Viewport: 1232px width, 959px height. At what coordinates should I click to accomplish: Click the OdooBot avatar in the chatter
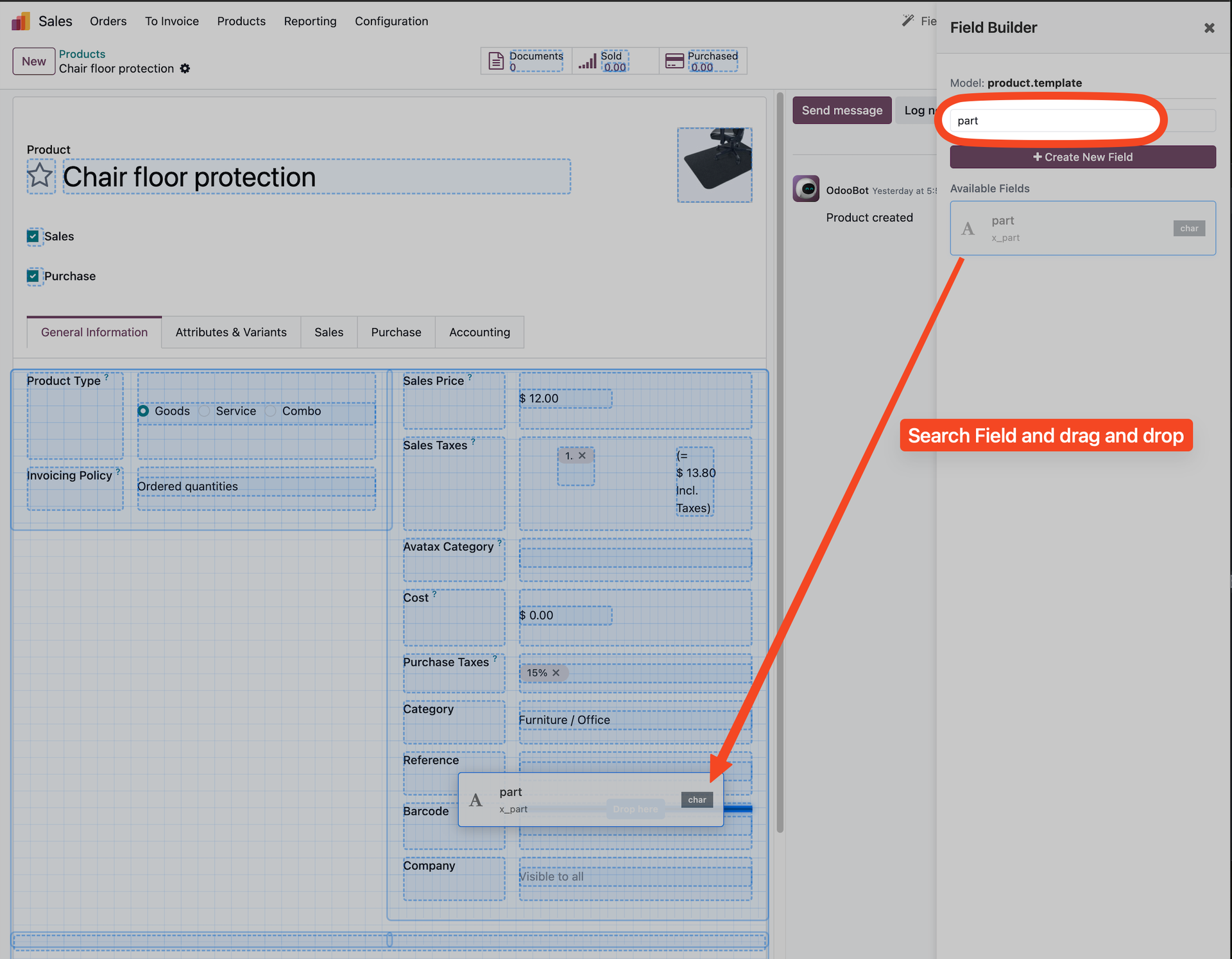point(806,189)
